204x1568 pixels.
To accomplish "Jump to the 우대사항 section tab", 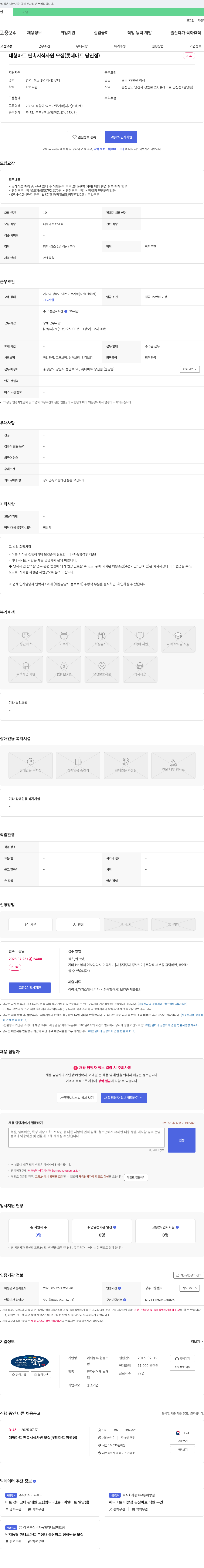I will 82,46.
